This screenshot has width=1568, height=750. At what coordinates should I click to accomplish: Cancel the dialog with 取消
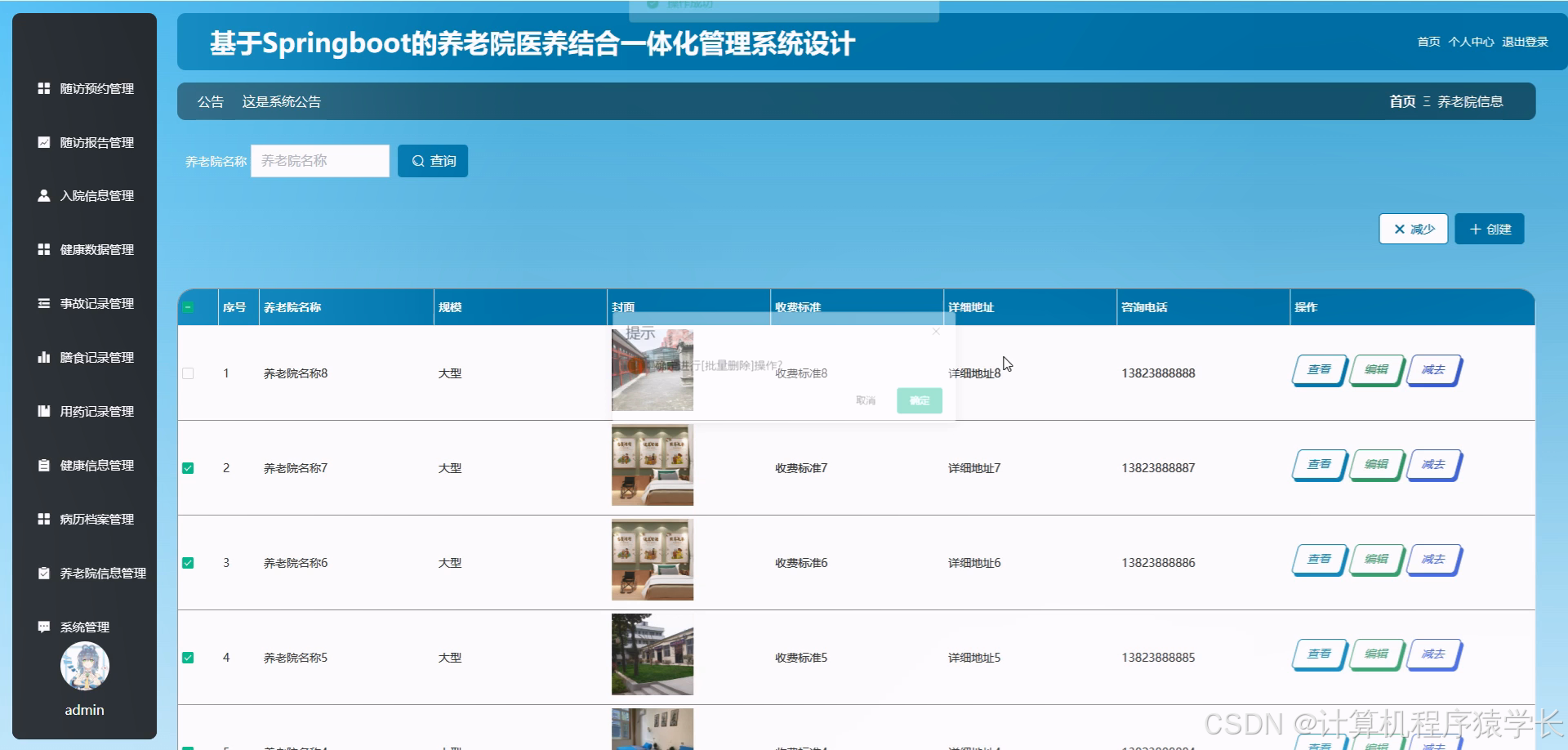pyautogui.click(x=866, y=400)
